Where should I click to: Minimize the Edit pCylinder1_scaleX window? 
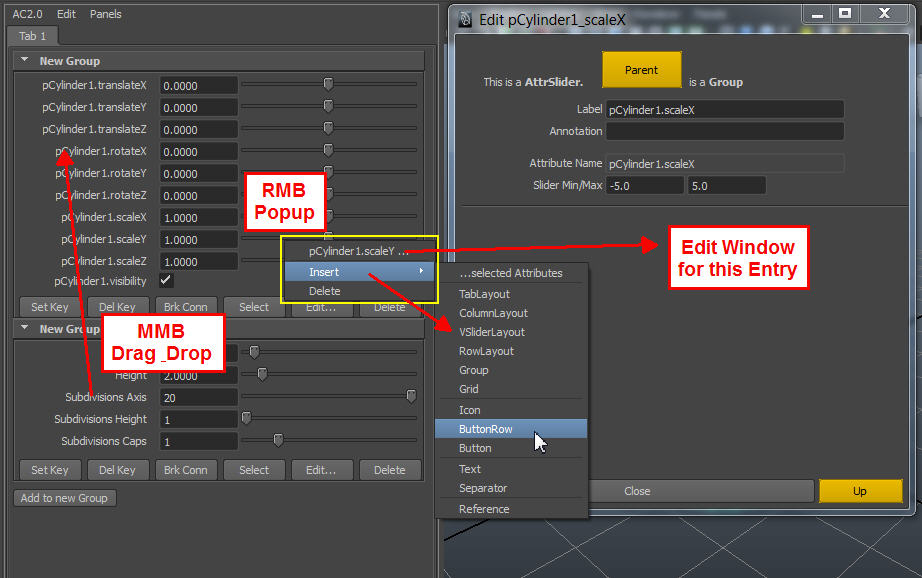coord(817,14)
